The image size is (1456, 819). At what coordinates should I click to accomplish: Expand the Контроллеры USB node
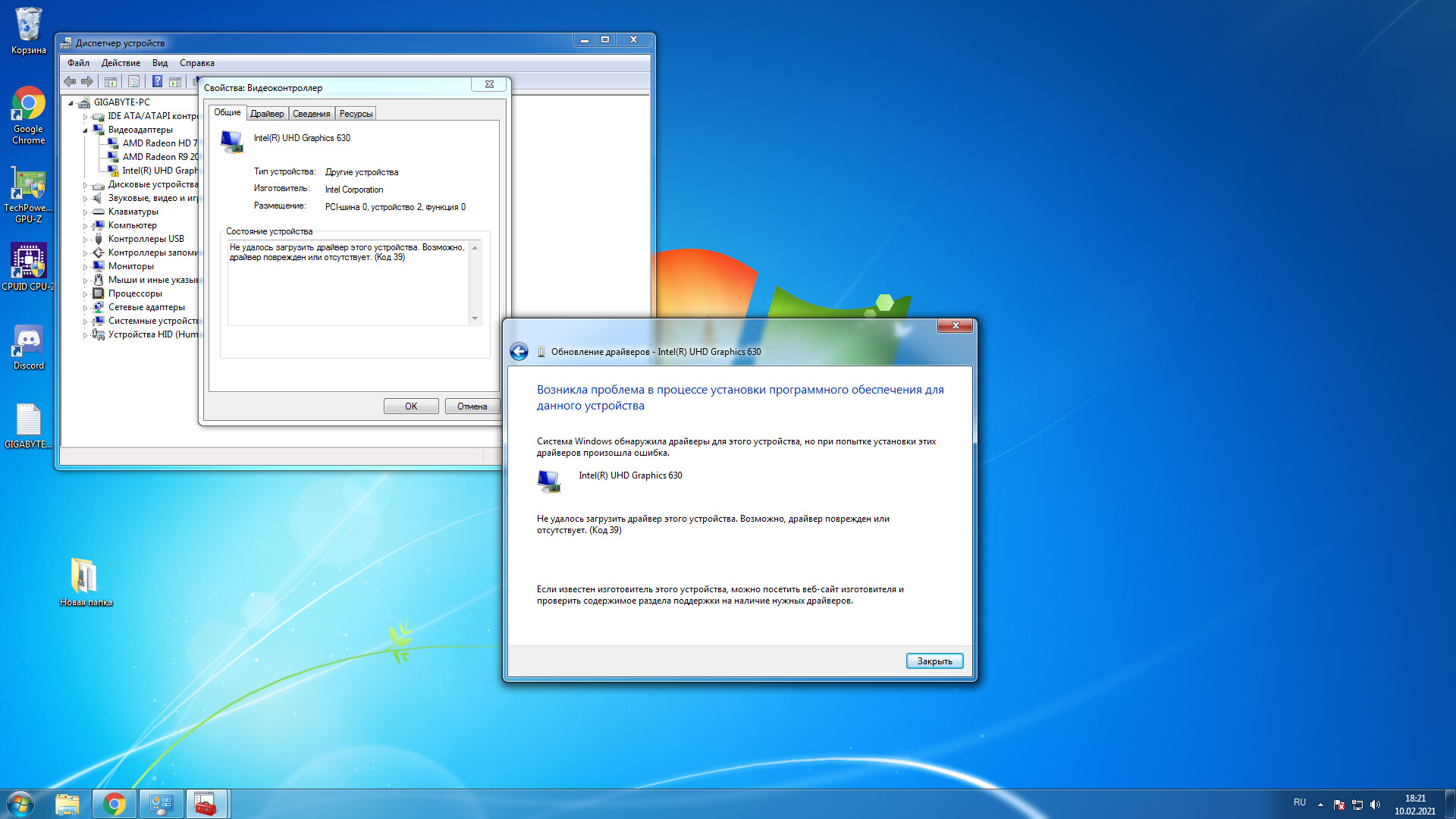click(x=85, y=240)
